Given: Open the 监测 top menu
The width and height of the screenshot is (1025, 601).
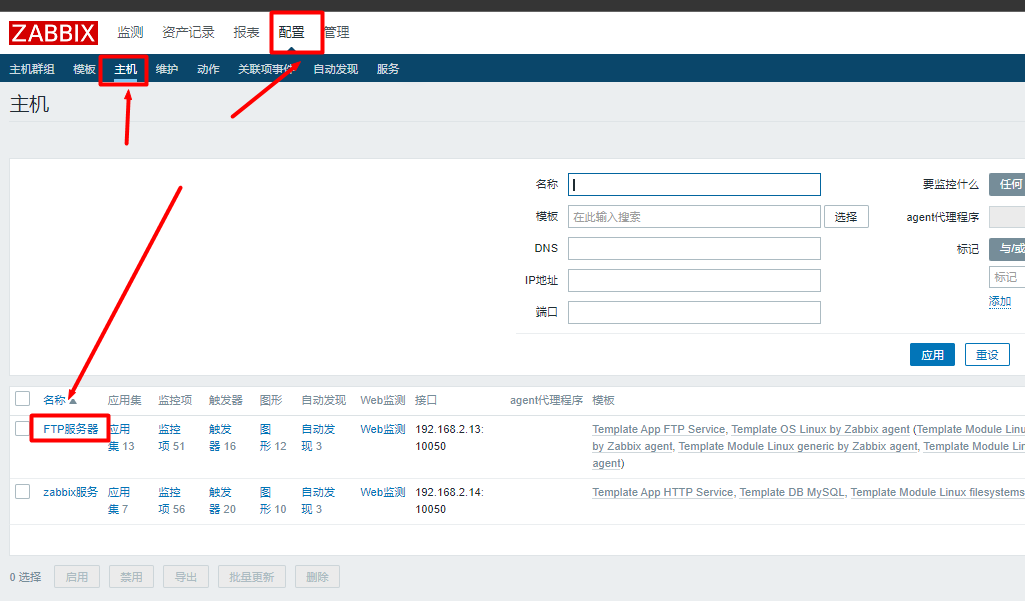Looking at the screenshot, I should point(130,32).
